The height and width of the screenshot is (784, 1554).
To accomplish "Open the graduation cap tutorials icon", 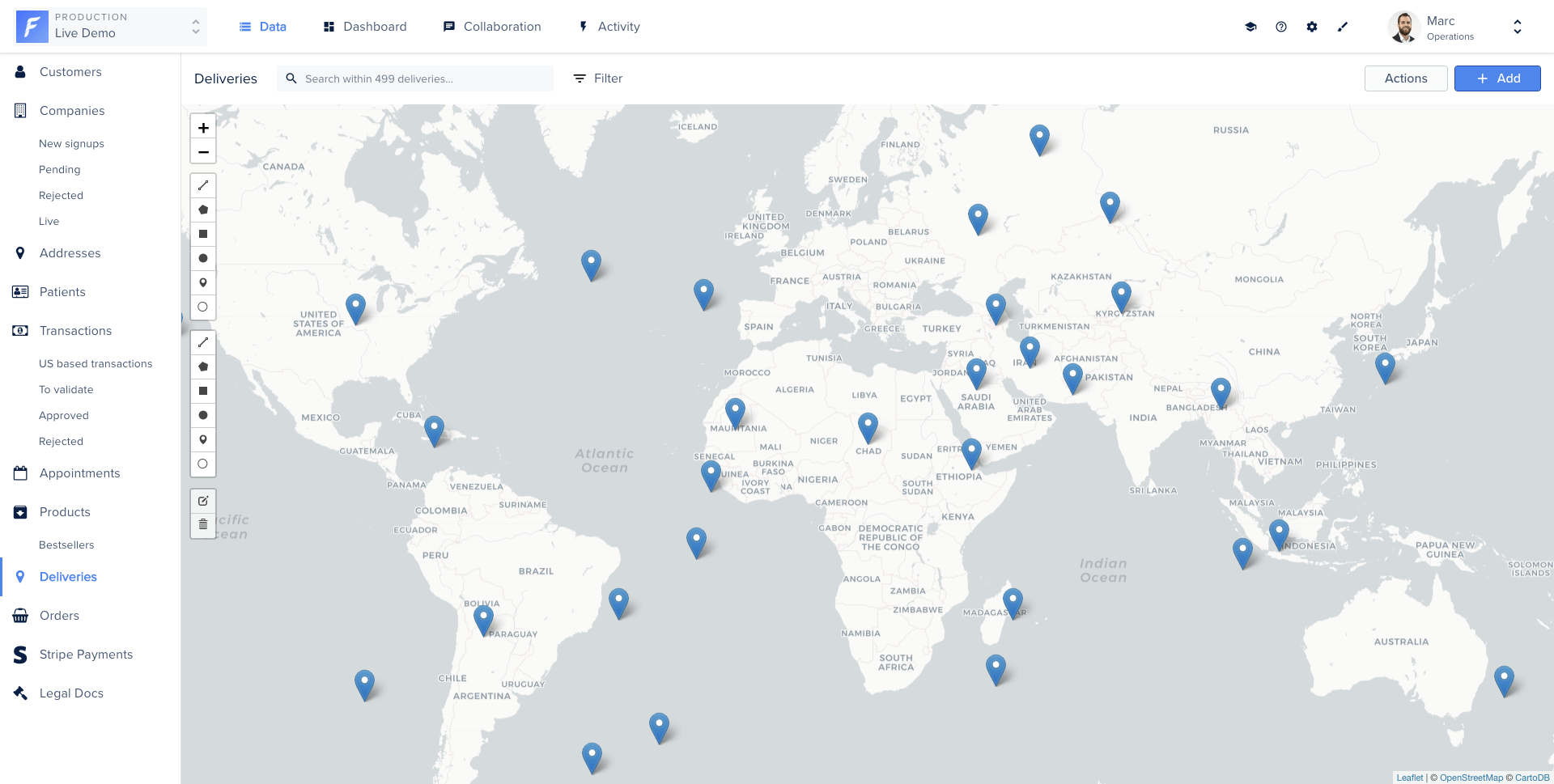I will coord(1250,27).
